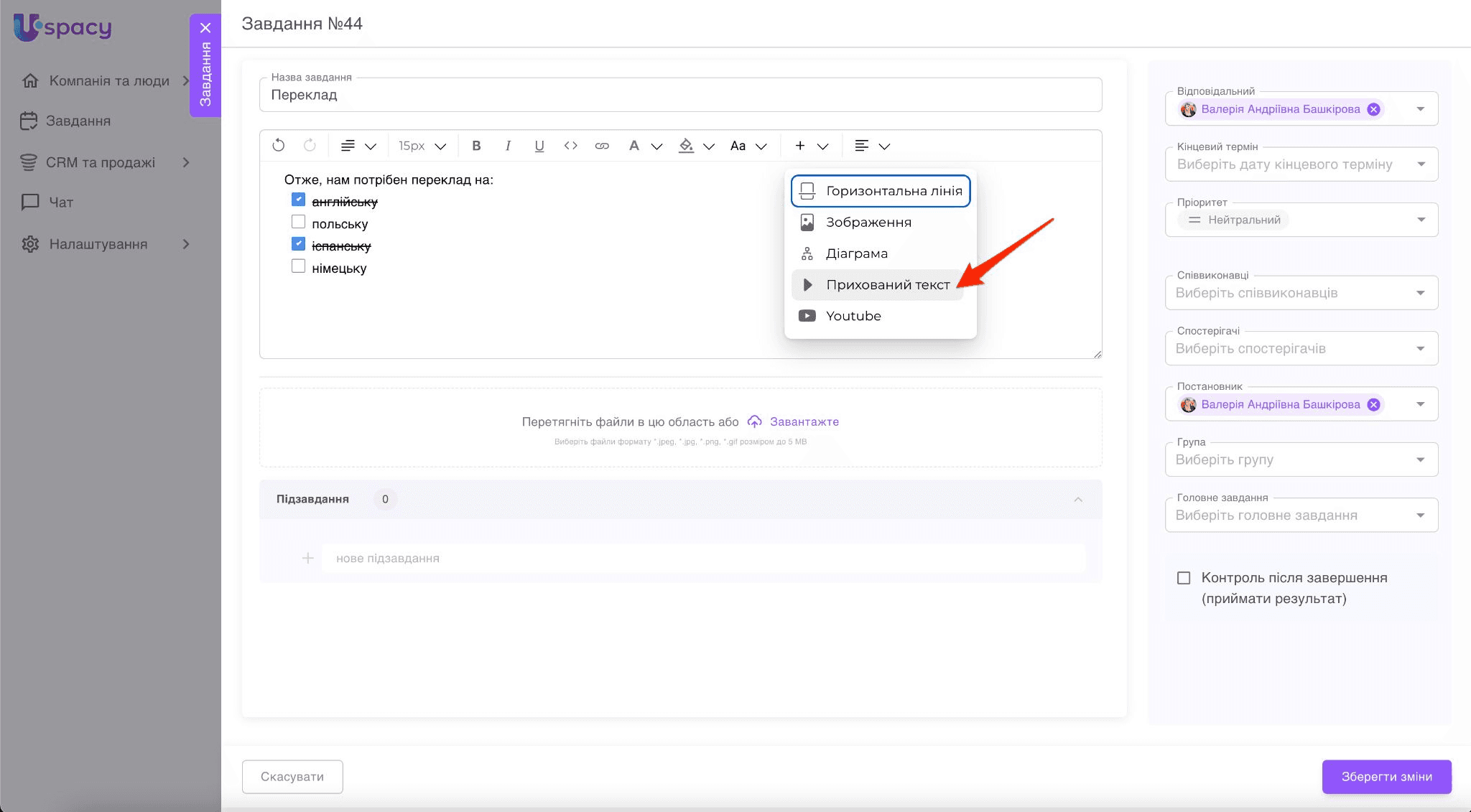Click the insert link icon

coord(602,146)
